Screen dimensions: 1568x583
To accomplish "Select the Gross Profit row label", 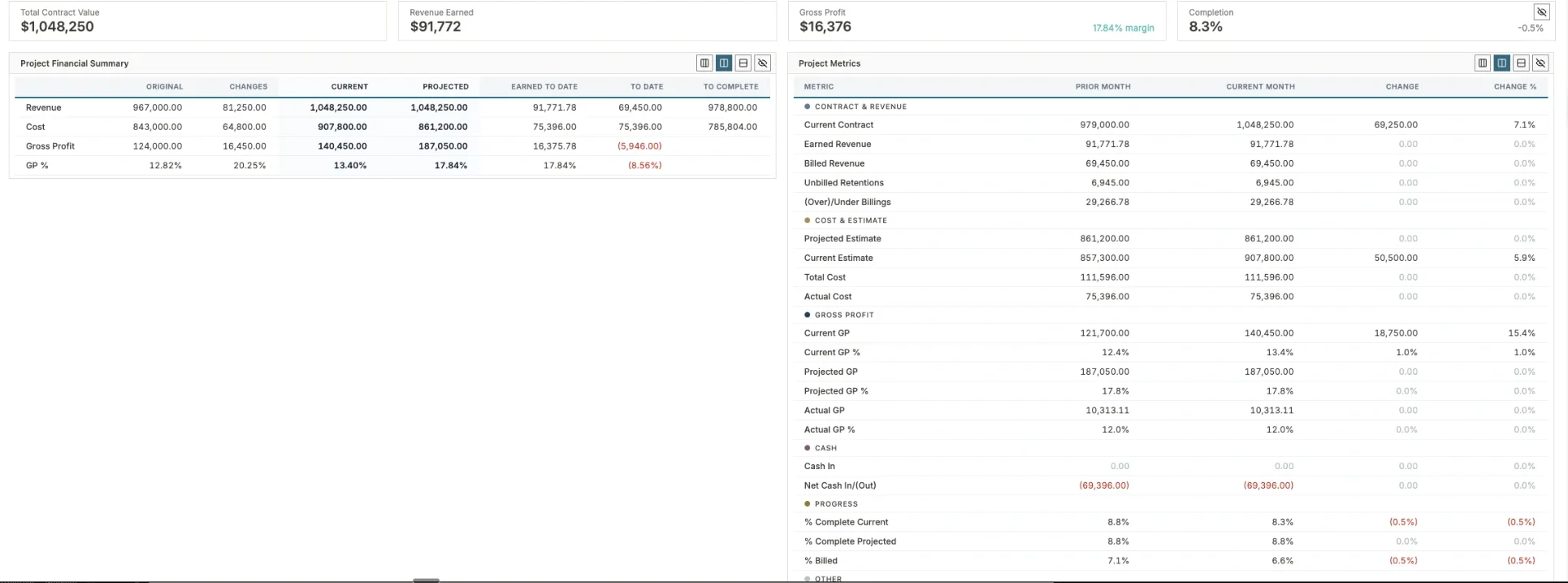I will (x=50, y=146).
